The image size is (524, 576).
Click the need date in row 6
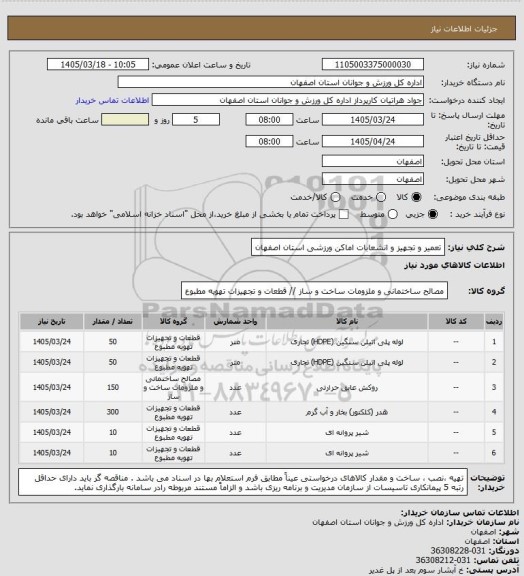(51, 453)
